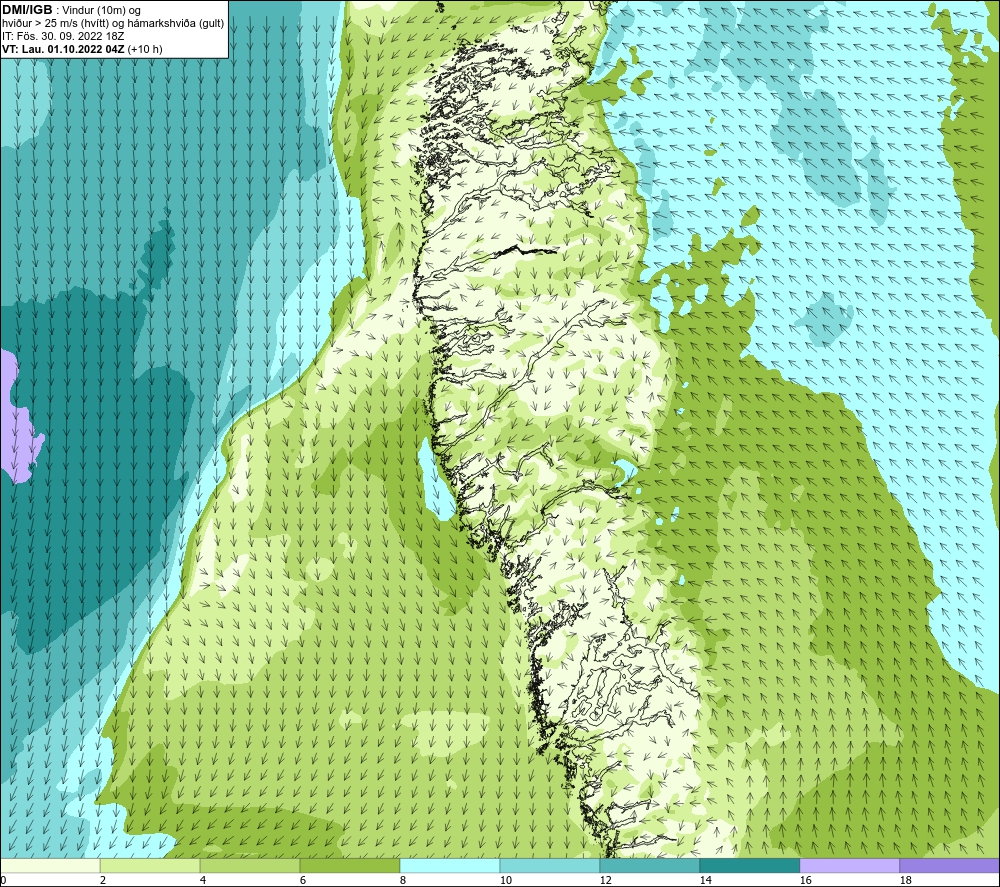
Task: Click the 12-14 m/s teal legend swatch
Action: pos(650,865)
